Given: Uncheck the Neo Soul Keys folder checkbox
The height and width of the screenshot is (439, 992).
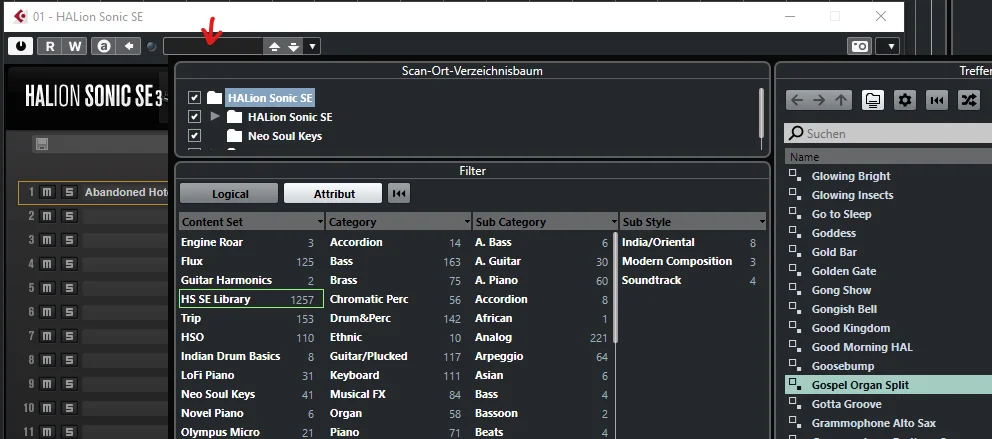Looking at the screenshot, I should [194, 136].
